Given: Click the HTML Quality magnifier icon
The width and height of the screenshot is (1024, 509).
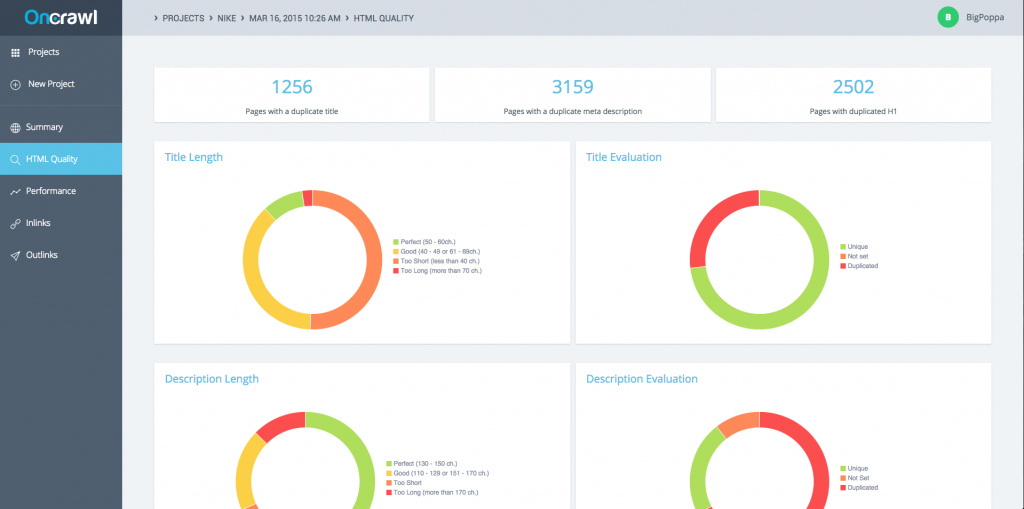Looking at the screenshot, I should [x=16, y=159].
